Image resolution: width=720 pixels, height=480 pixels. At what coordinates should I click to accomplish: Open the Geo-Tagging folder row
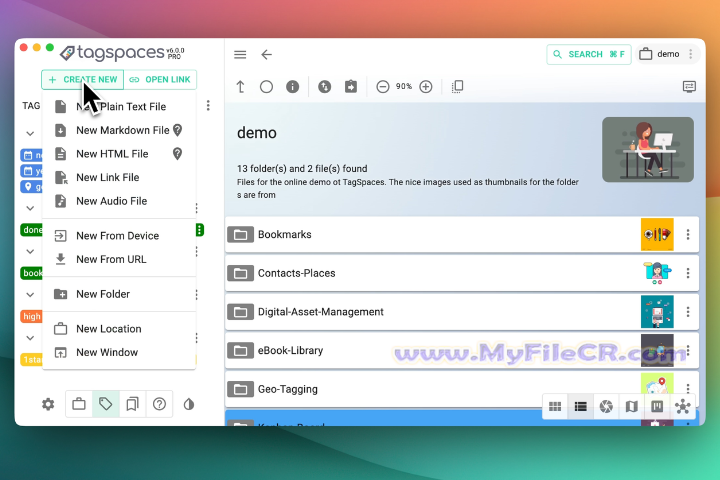[462, 389]
